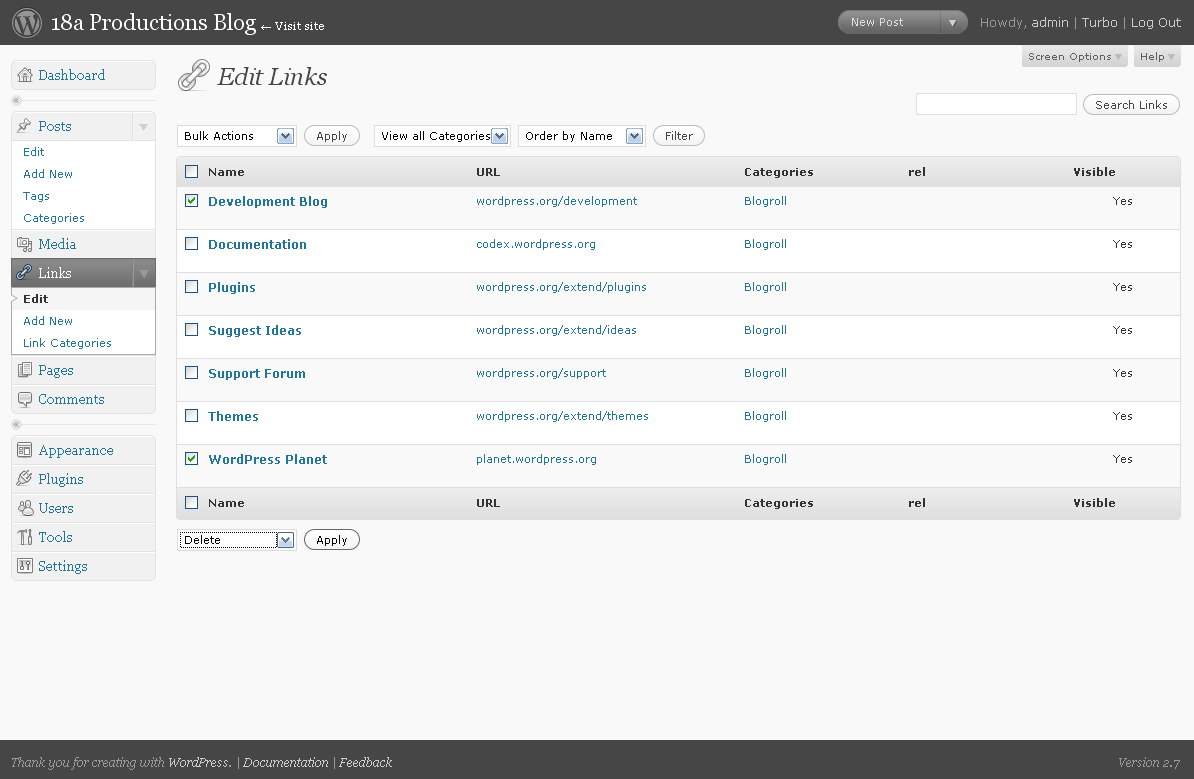Open the WordPress Planet link name
1194x779 pixels.
click(x=267, y=460)
